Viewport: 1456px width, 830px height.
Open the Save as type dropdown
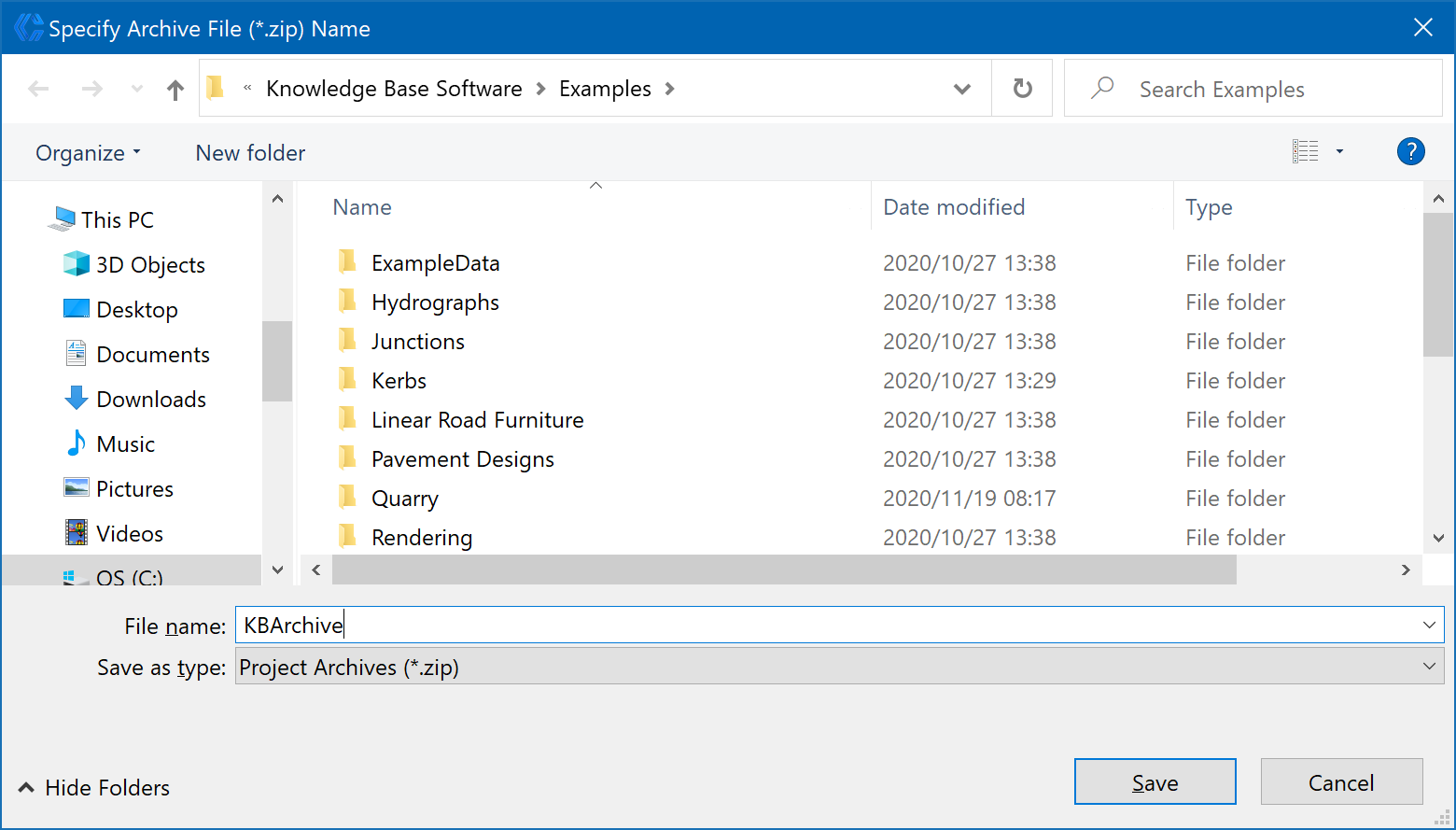click(x=1428, y=667)
